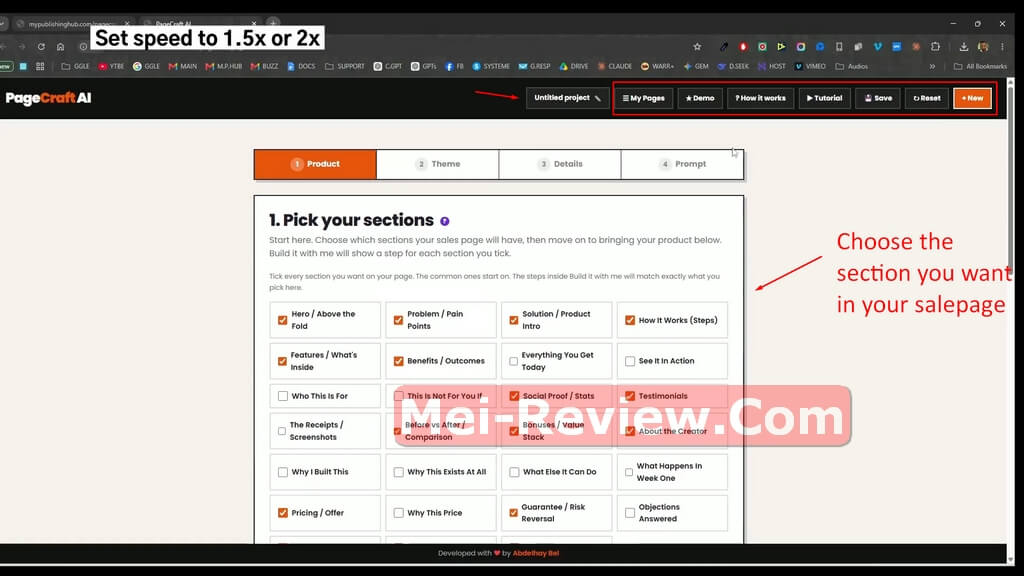Open the Chrome three-dot menu
1024x576 pixels.
click(1002, 47)
